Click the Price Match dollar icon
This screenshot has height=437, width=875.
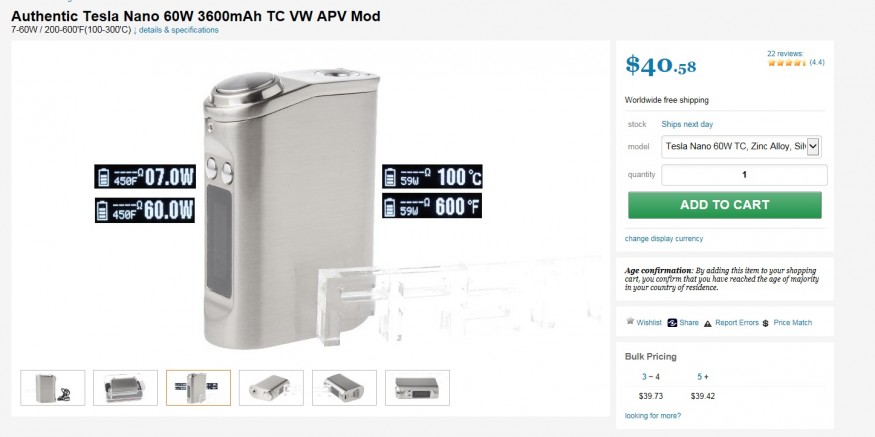[x=766, y=323]
